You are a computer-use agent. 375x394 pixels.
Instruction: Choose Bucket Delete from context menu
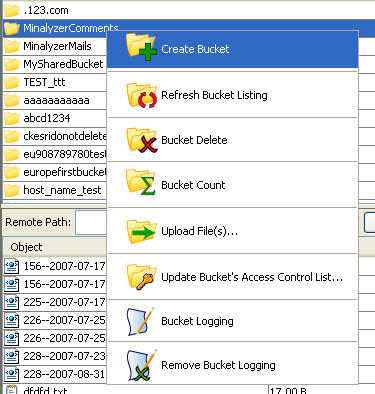tap(233, 140)
